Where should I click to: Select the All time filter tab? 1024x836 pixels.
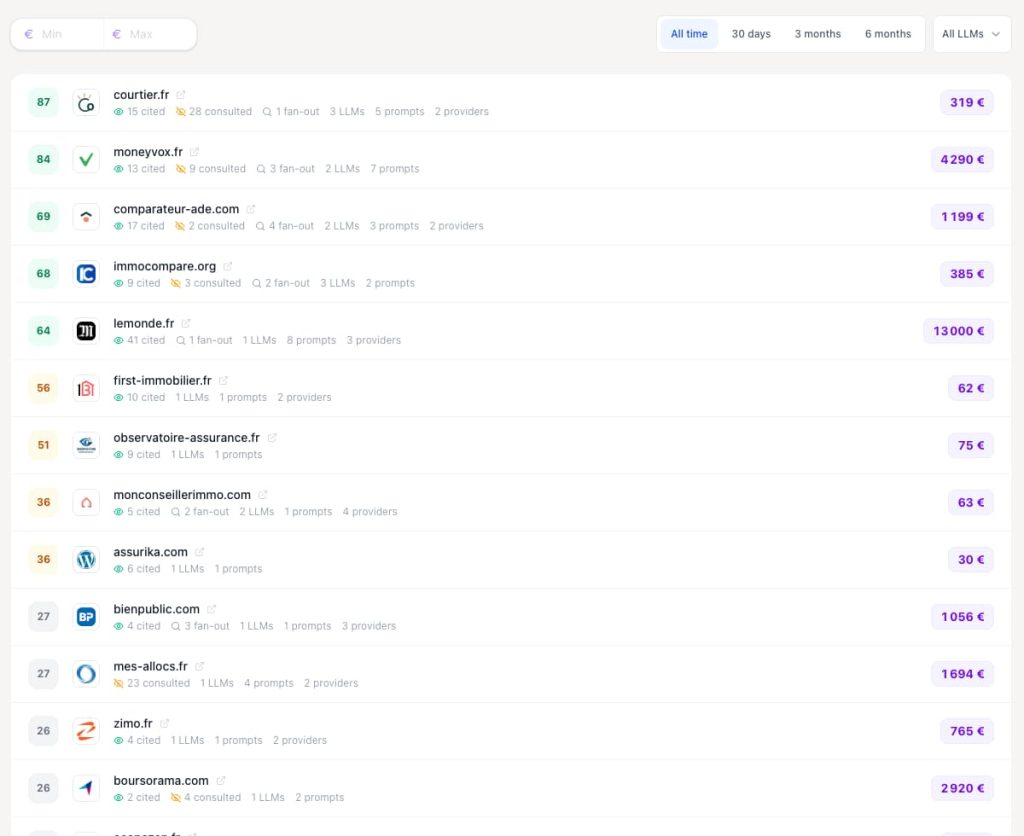689,34
